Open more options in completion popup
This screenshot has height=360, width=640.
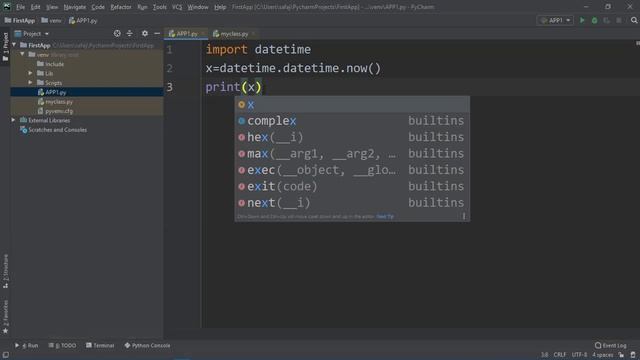[464, 216]
